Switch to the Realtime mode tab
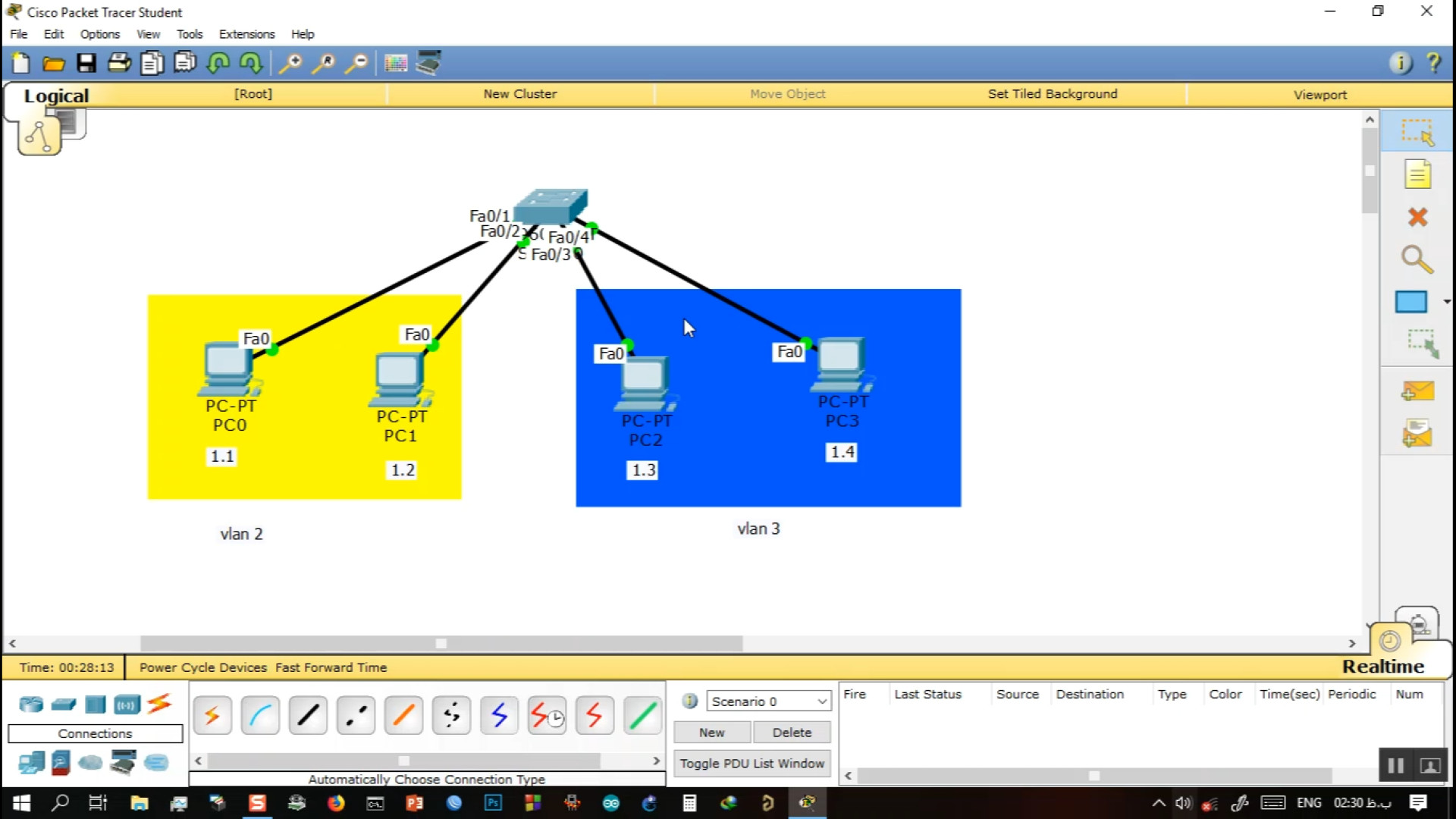The height and width of the screenshot is (819, 1456). [x=1383, y=667]
